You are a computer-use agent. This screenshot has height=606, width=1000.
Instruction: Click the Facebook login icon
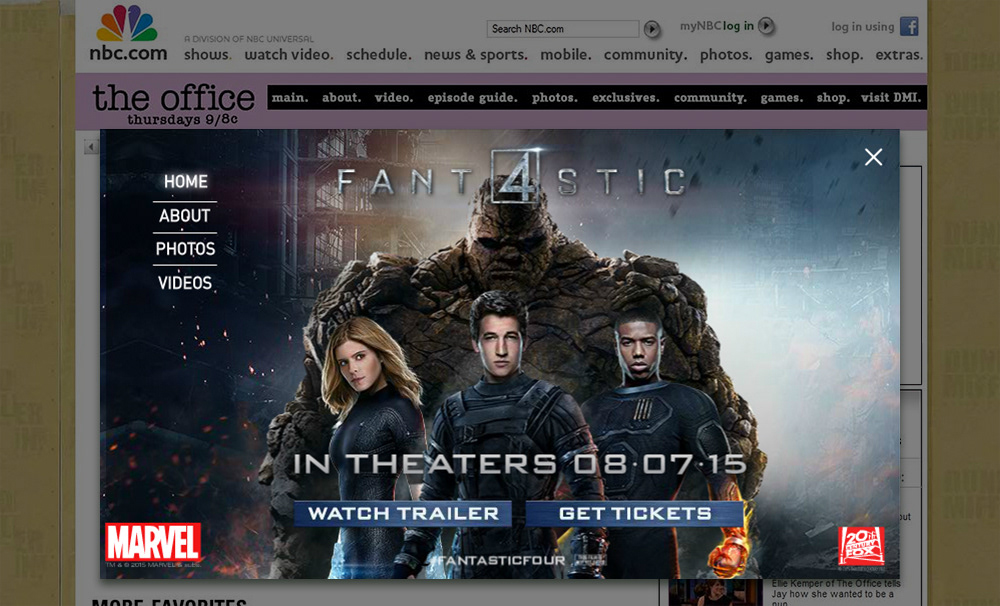(x=909, y=26)
